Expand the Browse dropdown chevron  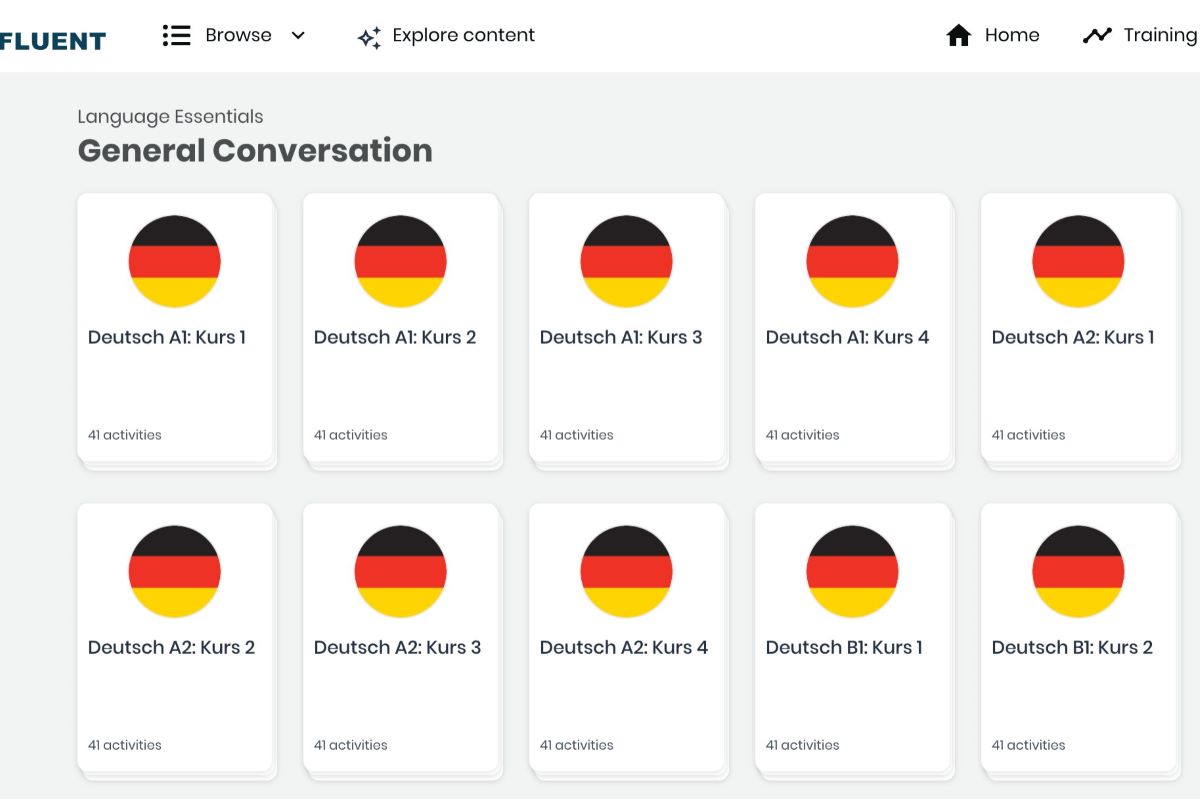tap(298, 36)
